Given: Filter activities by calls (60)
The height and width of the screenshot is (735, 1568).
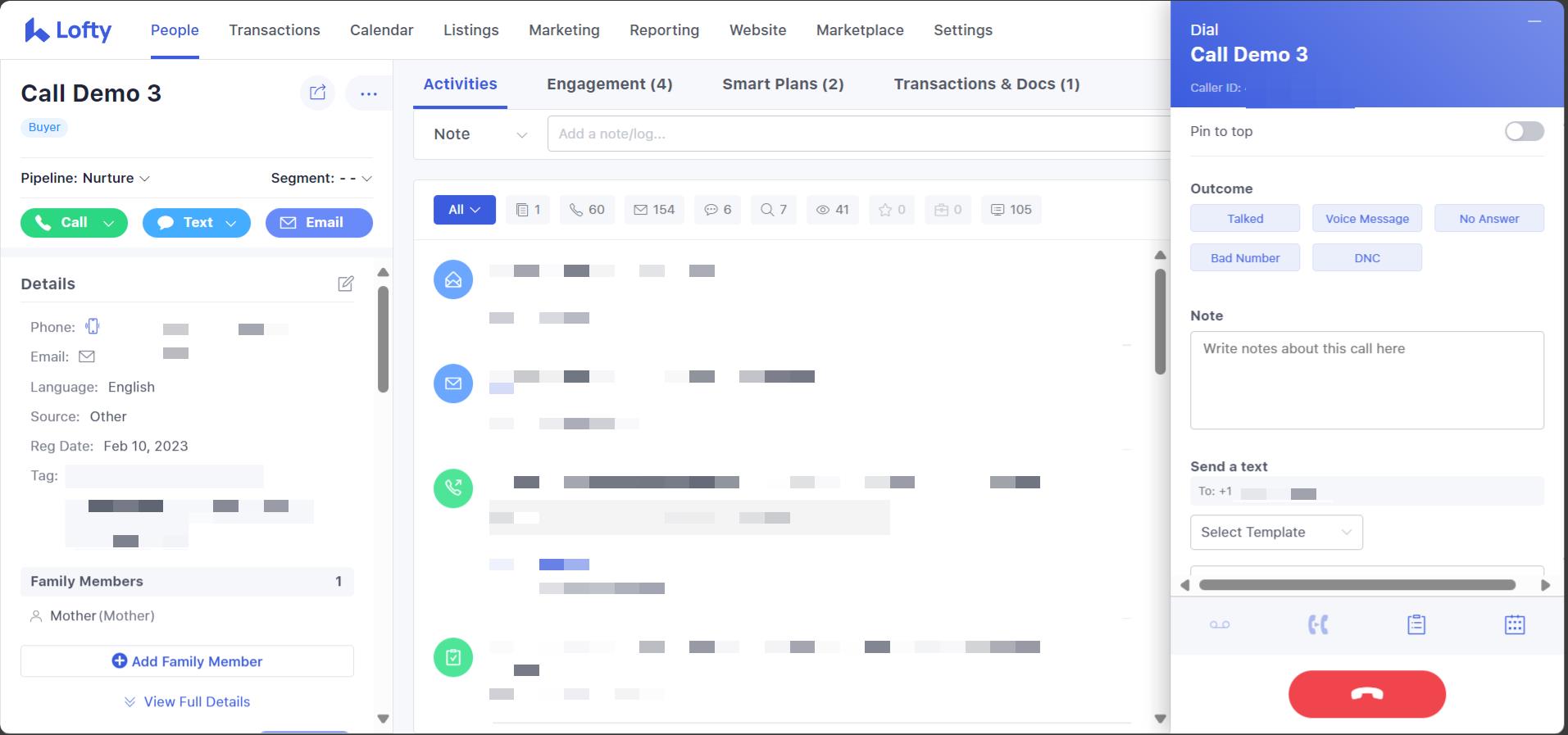Looking at the screenshot, I should 587,210.
